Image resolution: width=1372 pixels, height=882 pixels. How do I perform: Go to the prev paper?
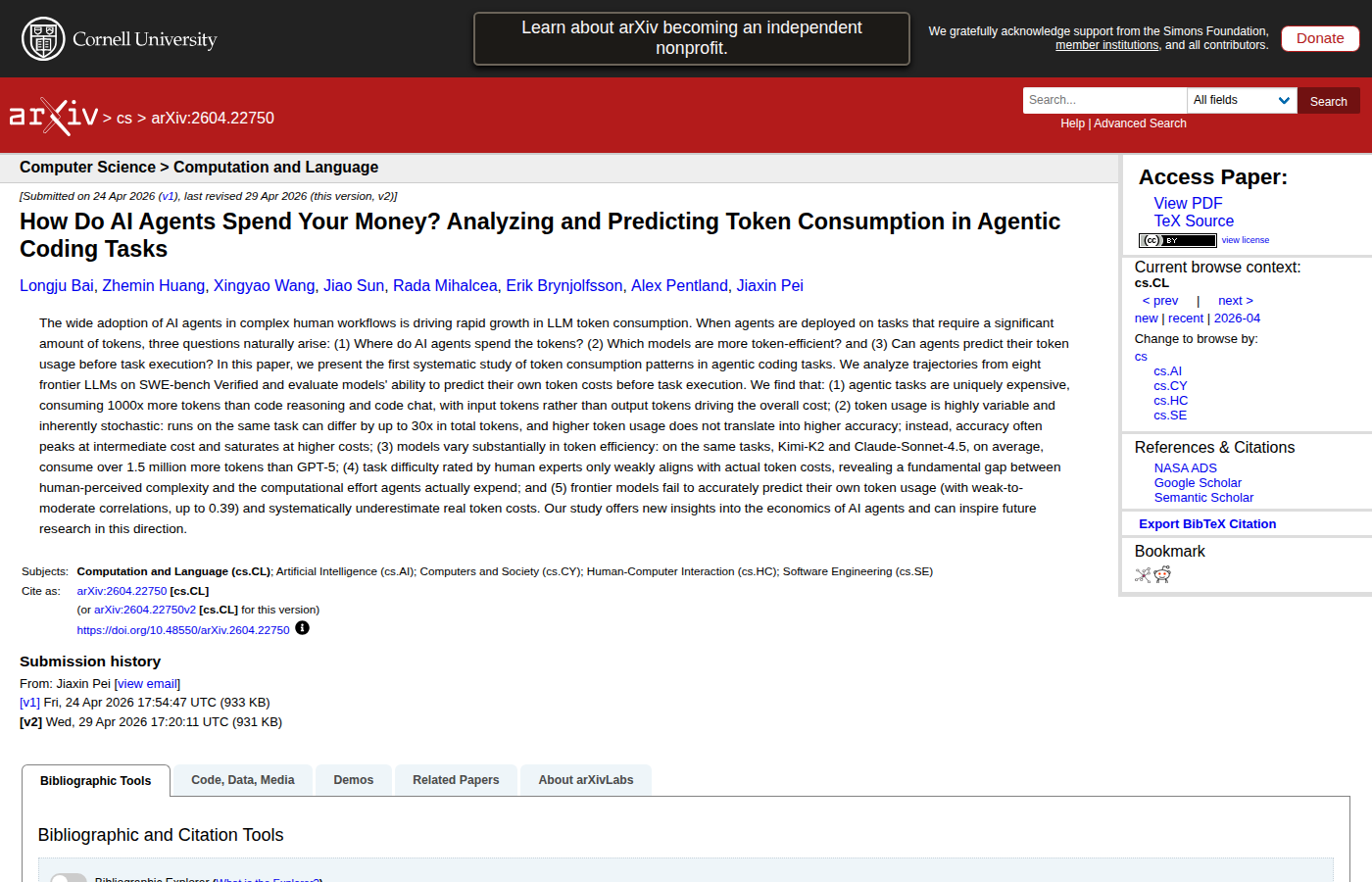(x=1160, y=301)
